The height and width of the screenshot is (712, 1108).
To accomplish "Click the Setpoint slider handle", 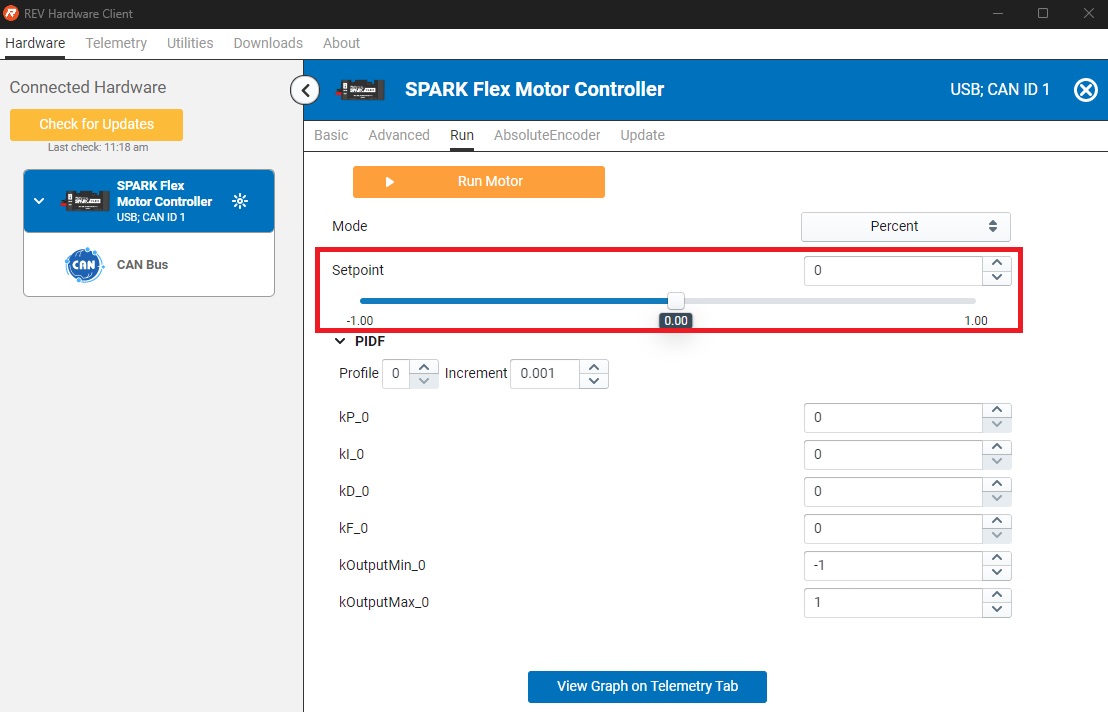I will point(676,300).
